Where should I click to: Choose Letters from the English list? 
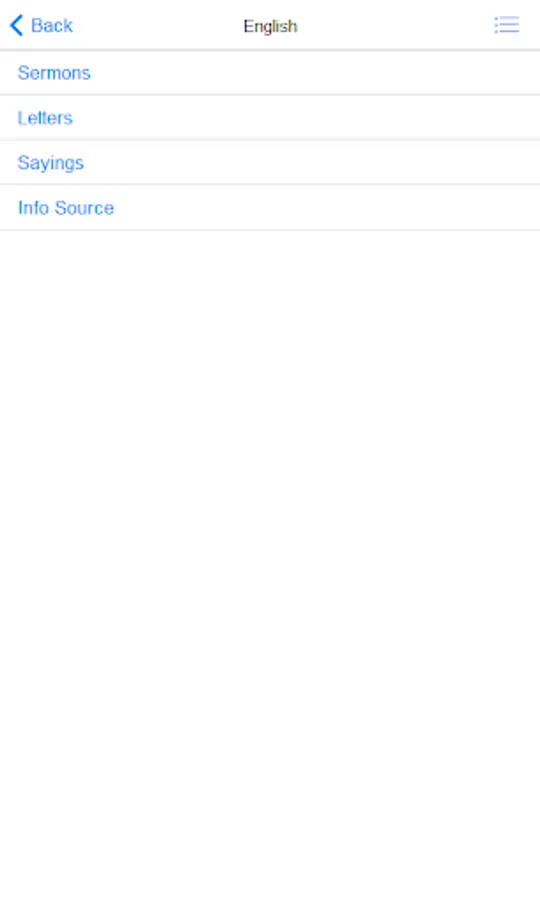[270, 118]
